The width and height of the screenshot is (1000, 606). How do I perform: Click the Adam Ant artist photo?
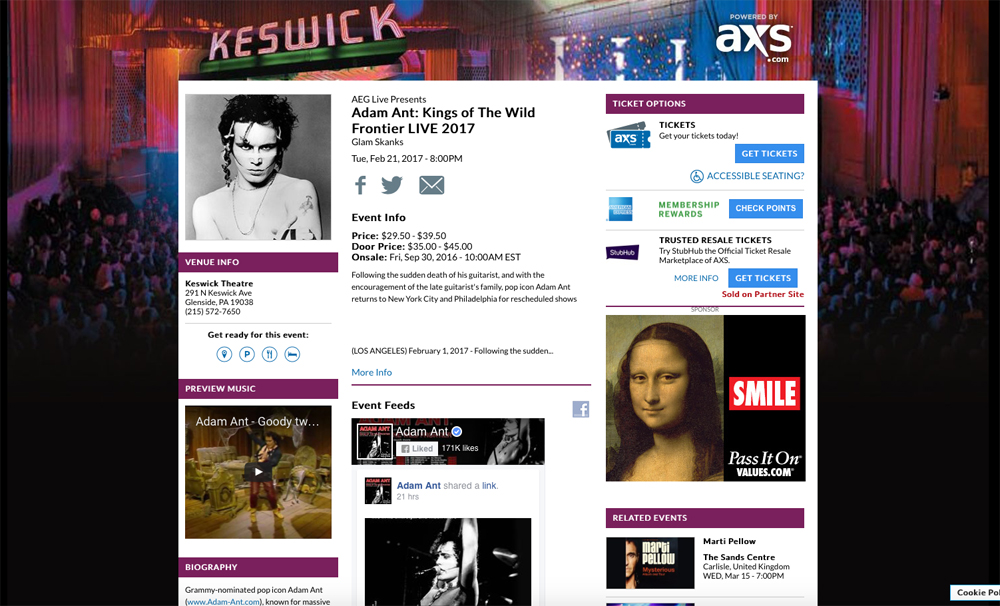tap(258, 167)
